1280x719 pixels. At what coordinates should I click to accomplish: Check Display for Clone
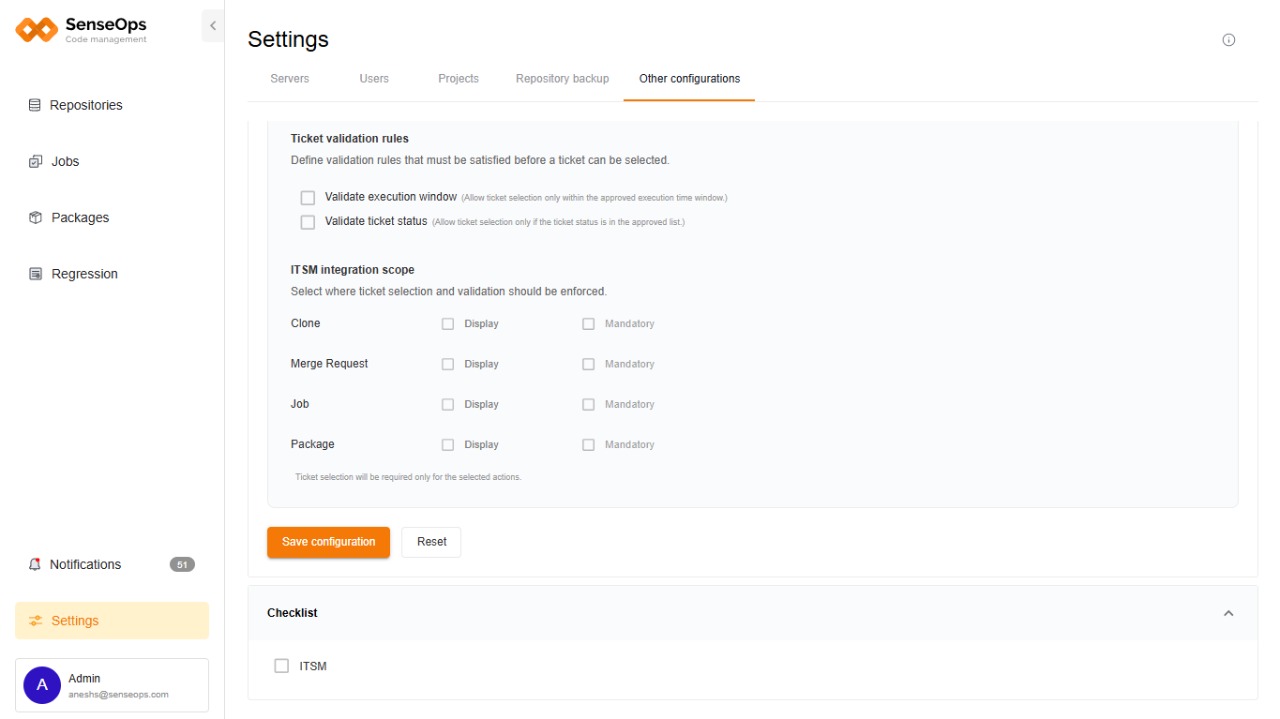(x=448, y=324)
